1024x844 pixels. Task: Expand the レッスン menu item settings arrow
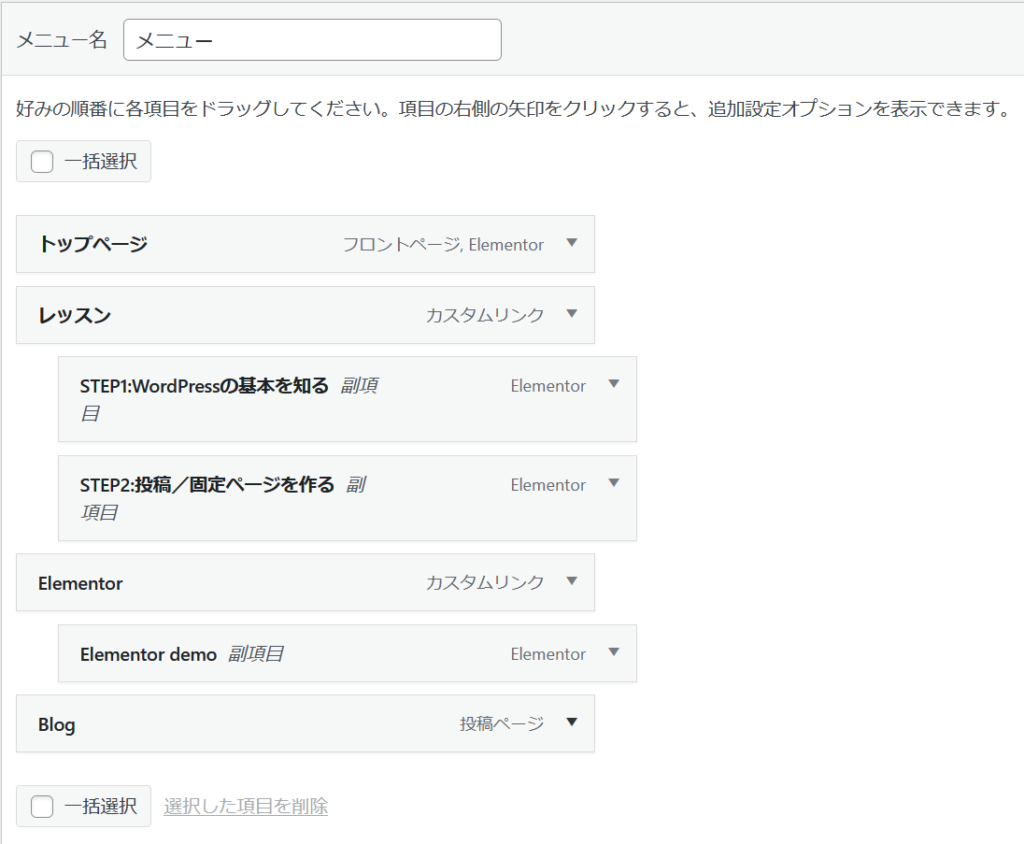coord(572,314)
